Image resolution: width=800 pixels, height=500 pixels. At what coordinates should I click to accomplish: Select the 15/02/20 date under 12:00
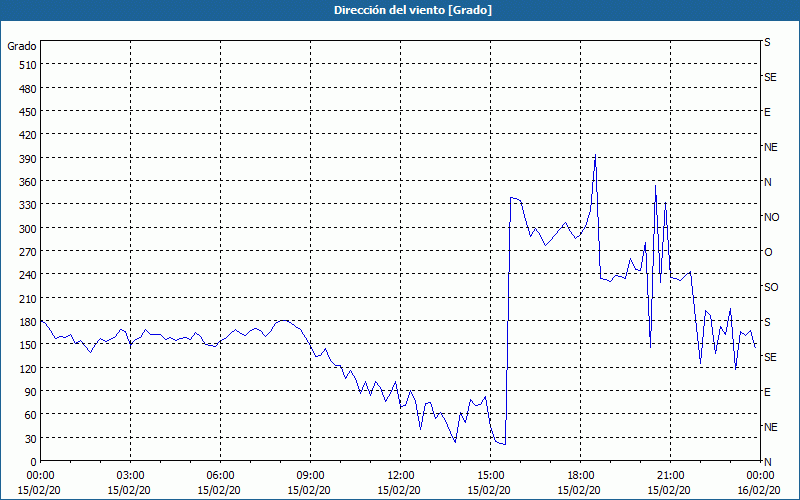pyautogui.click(x=399, y=490)
